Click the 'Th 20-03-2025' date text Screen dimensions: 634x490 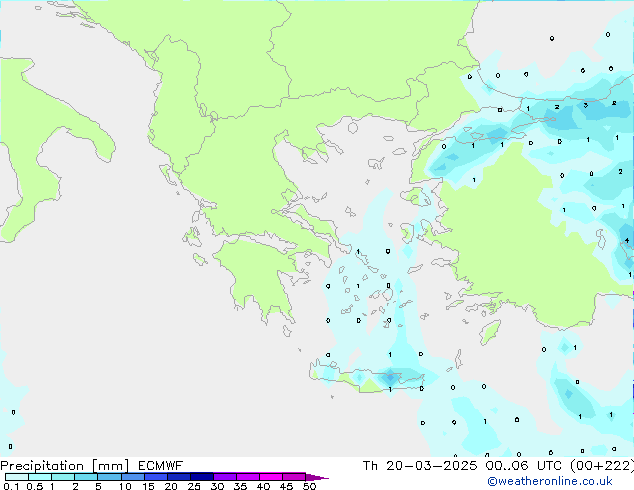[x=420, y=466]
